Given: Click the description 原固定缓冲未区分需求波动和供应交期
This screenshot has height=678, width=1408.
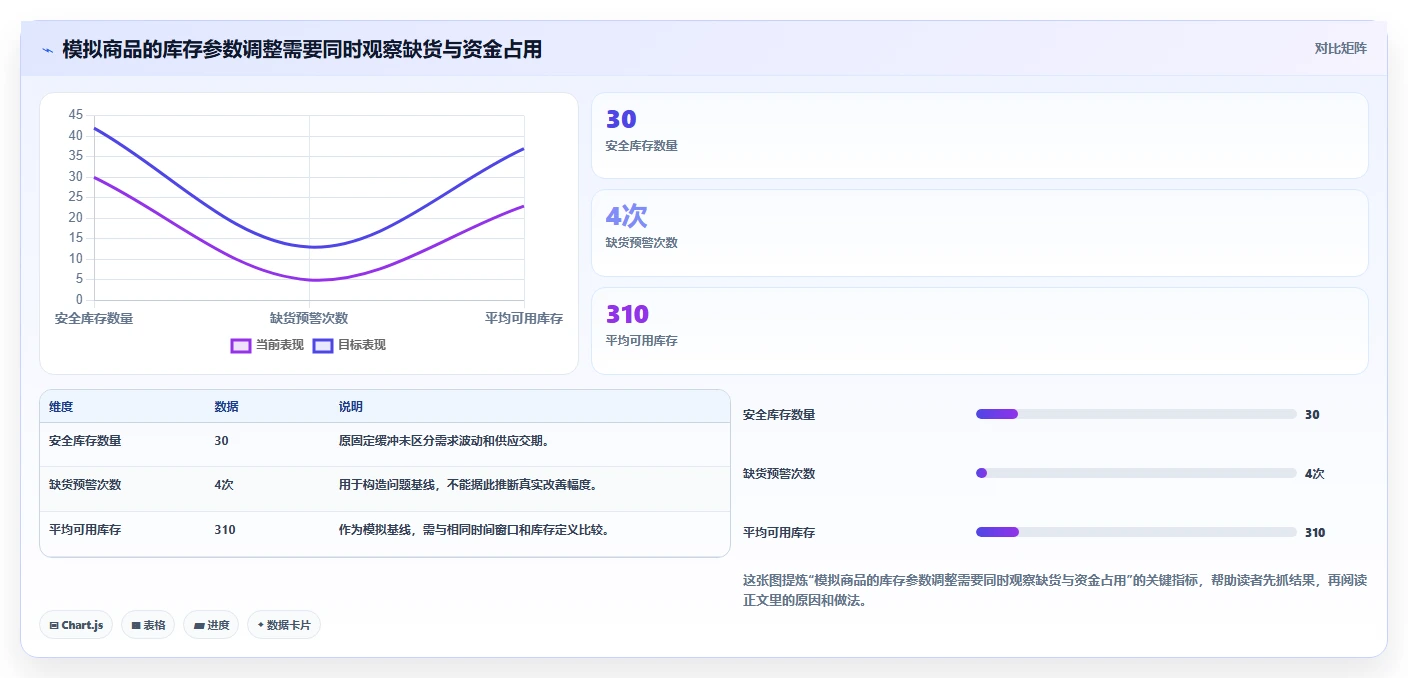Looking at the screenshot, I should 444,440.
